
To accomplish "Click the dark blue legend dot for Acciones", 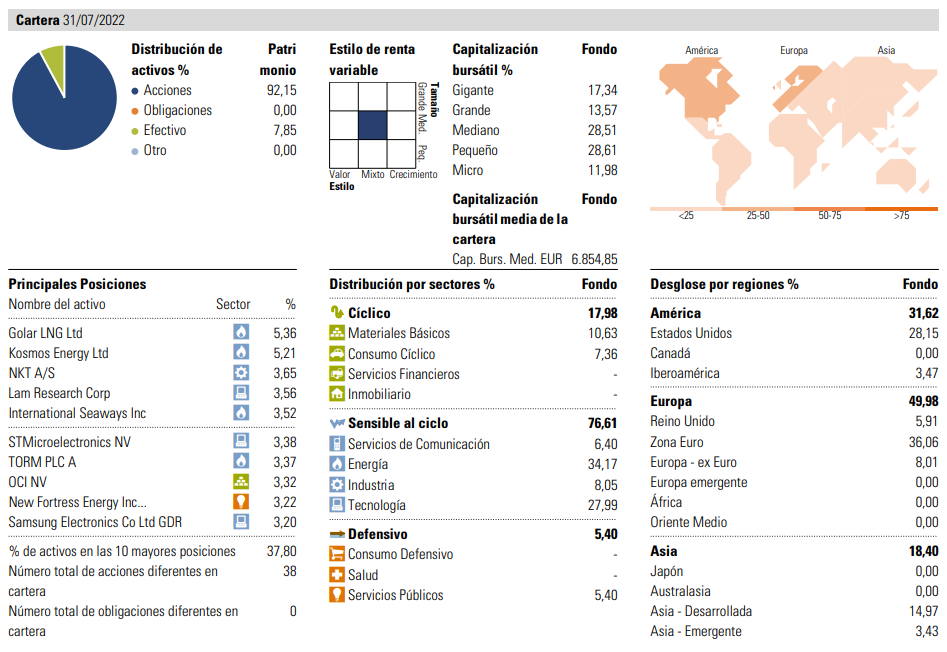I will (x=135, y=91).
